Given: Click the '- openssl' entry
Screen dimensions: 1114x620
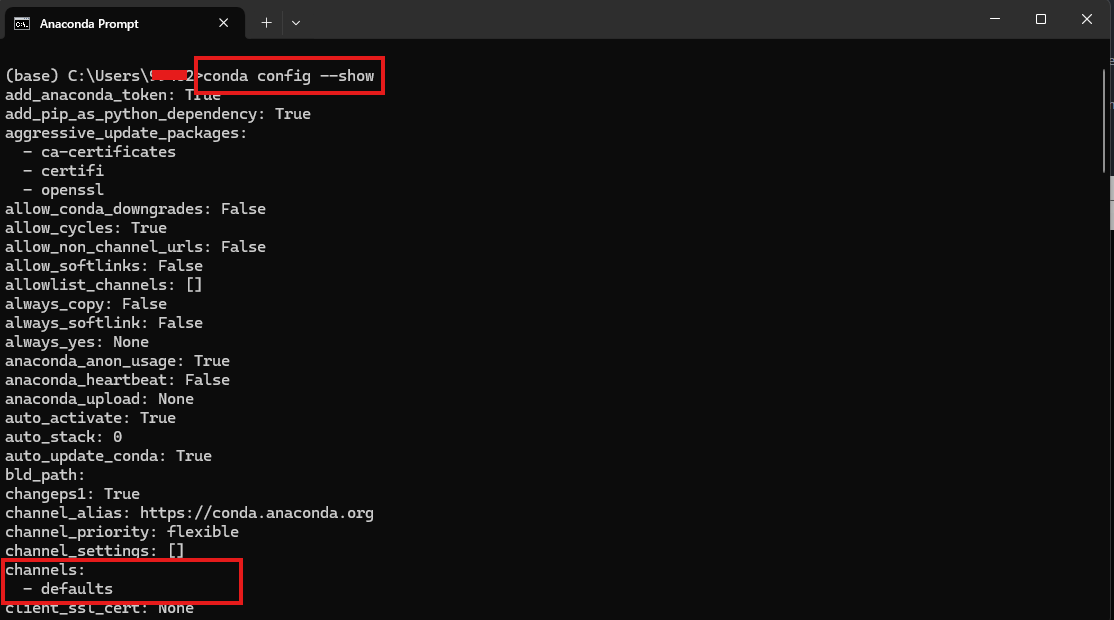Looking at the screenshot, I should [x=63, y=190].
